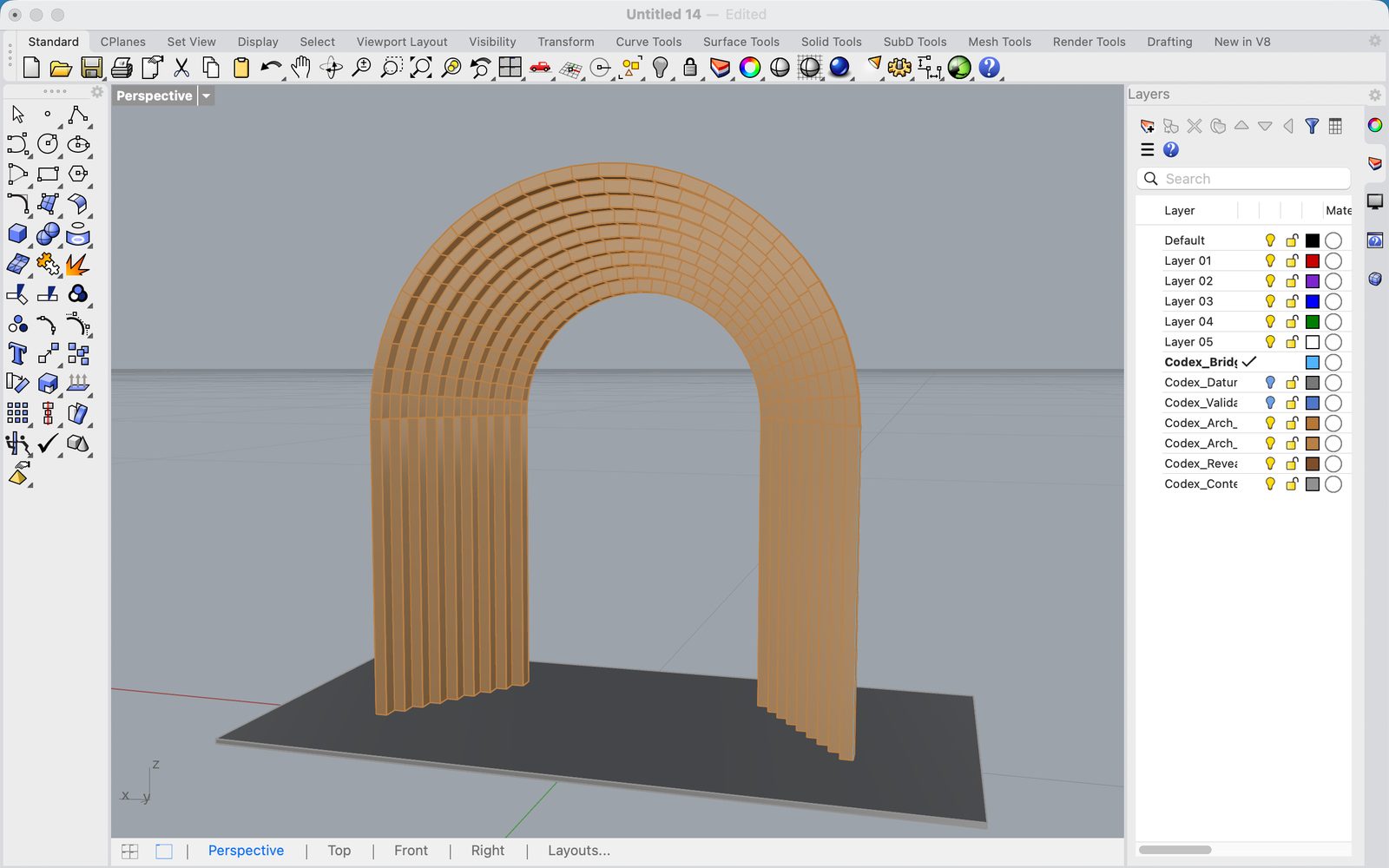The width and height of the screenshot is (1389, 868).
Task: Click the Paste clipboard icon
Action: point(241,68)
